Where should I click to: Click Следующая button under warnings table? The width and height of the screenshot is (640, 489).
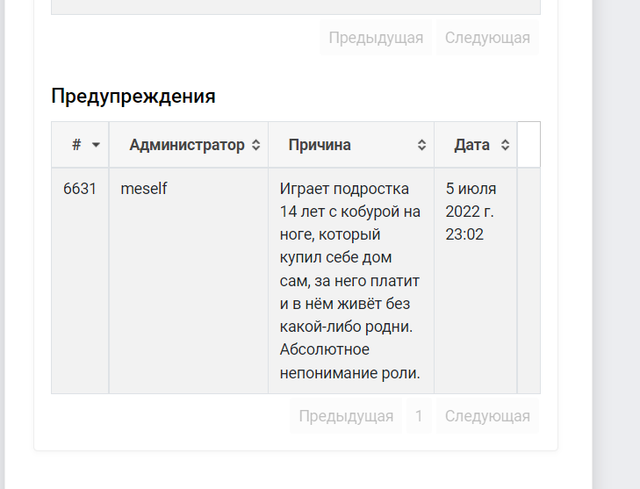(x=487, y=416)
